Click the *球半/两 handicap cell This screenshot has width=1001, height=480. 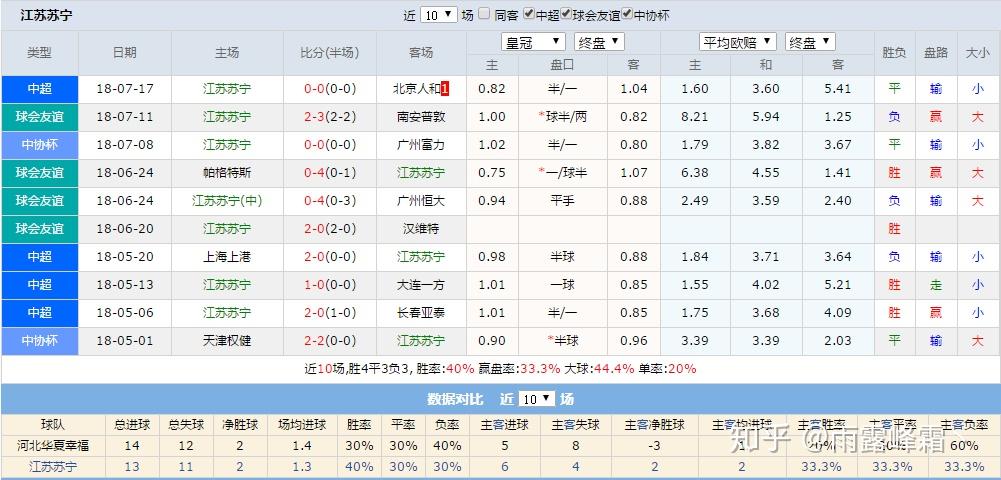(x=562, y=117)
